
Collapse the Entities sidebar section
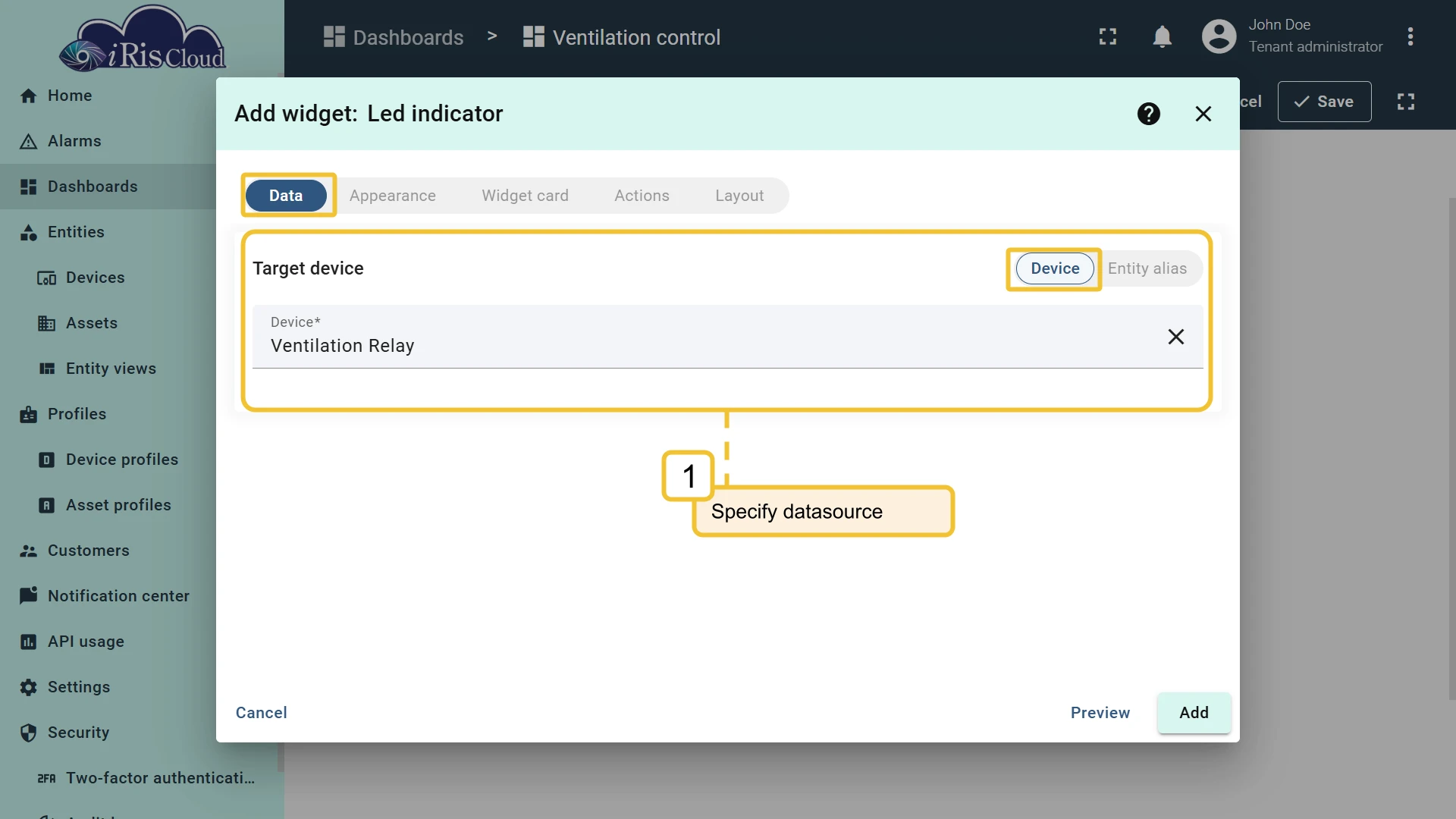tap(108, 232)
